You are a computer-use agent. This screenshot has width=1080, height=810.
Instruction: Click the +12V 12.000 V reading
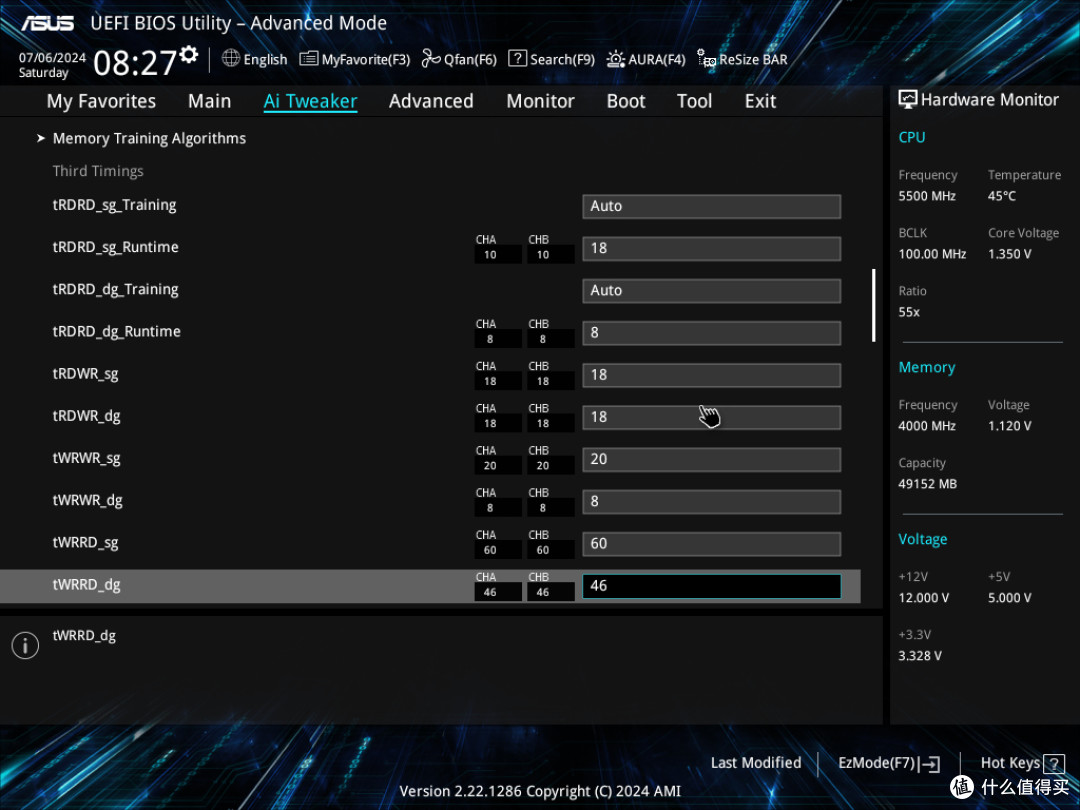point(923,598)
